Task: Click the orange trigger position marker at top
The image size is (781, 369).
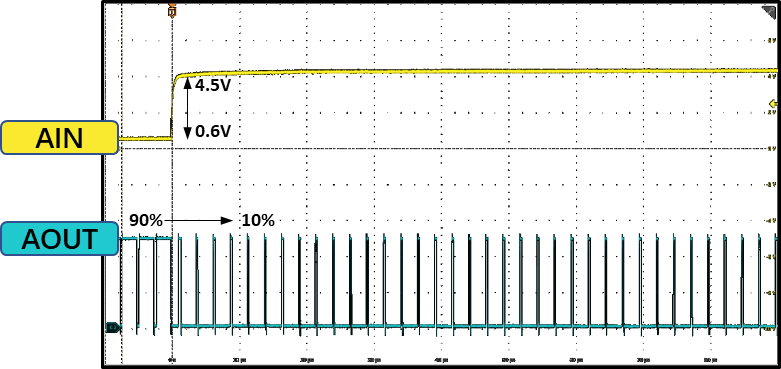Action: click(172, 10)
